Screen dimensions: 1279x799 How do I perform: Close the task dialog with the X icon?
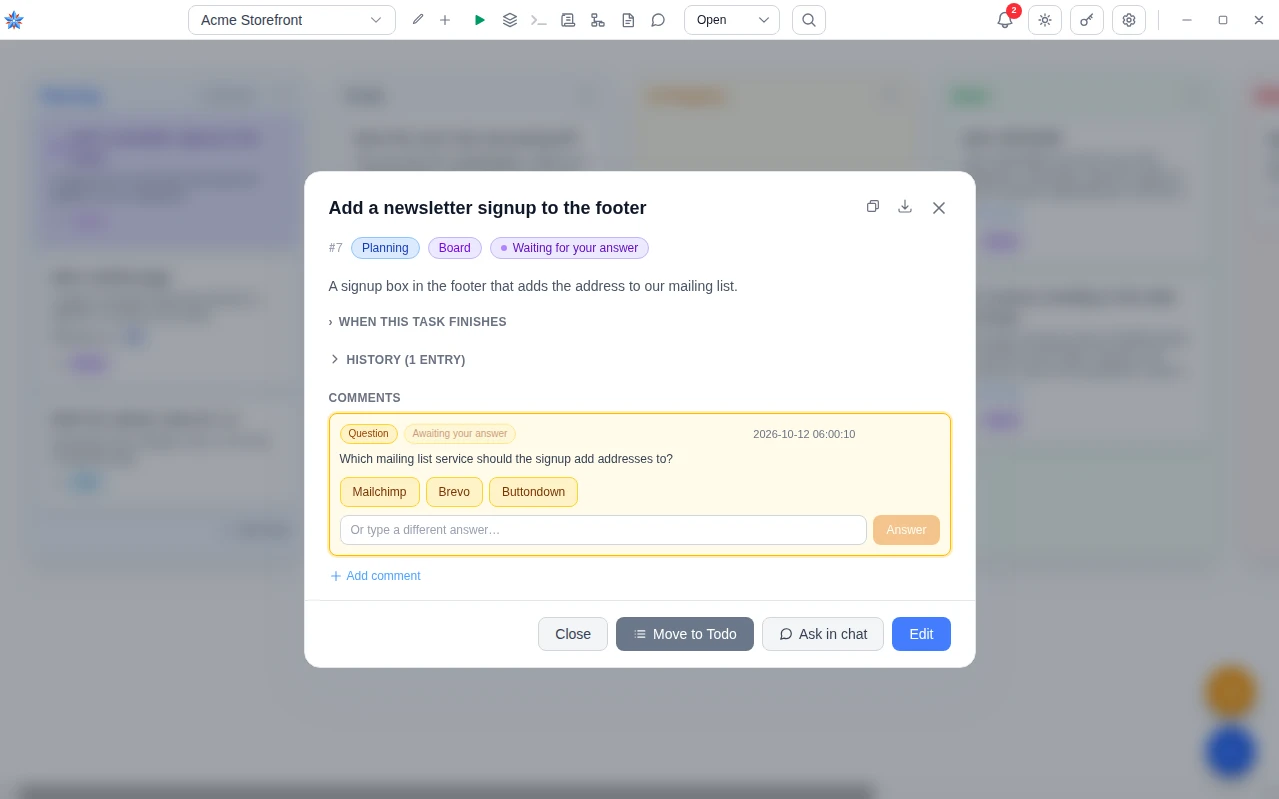(x=939, y=208)
